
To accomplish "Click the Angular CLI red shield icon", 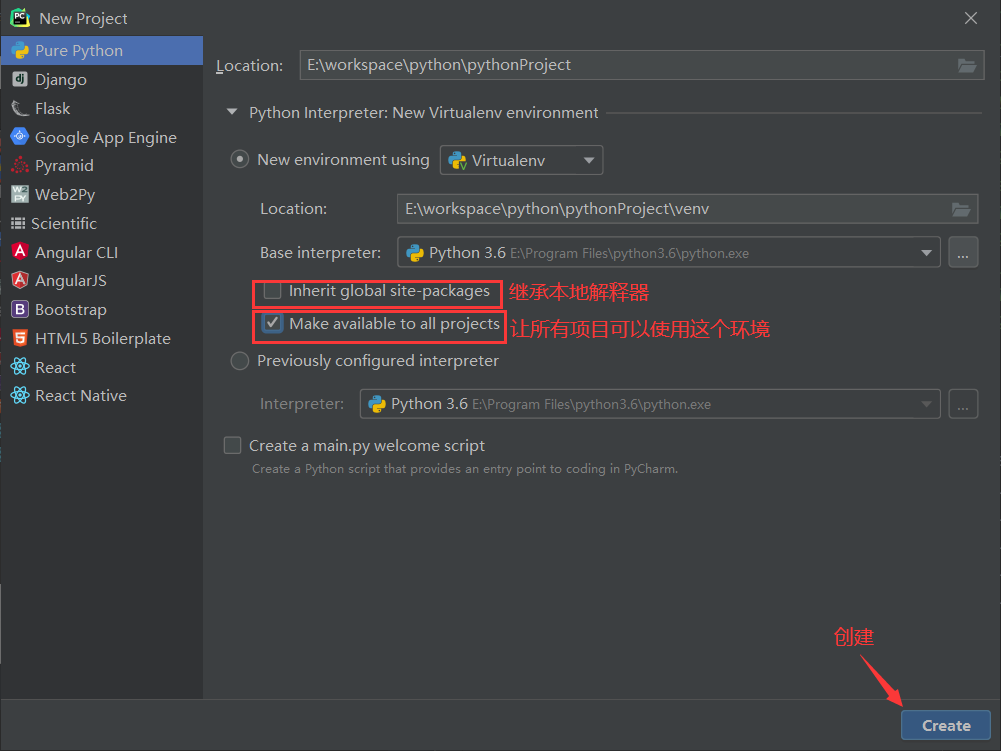I will (20, 252).
